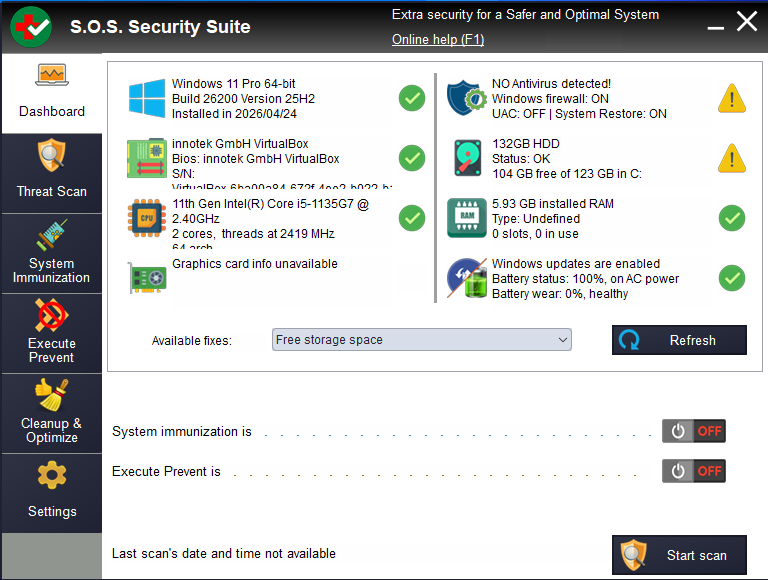Image resolution: width=768 pixels, height=580 pixels.
Task: Open the Online help (F1) link
Action: point(438,39)
